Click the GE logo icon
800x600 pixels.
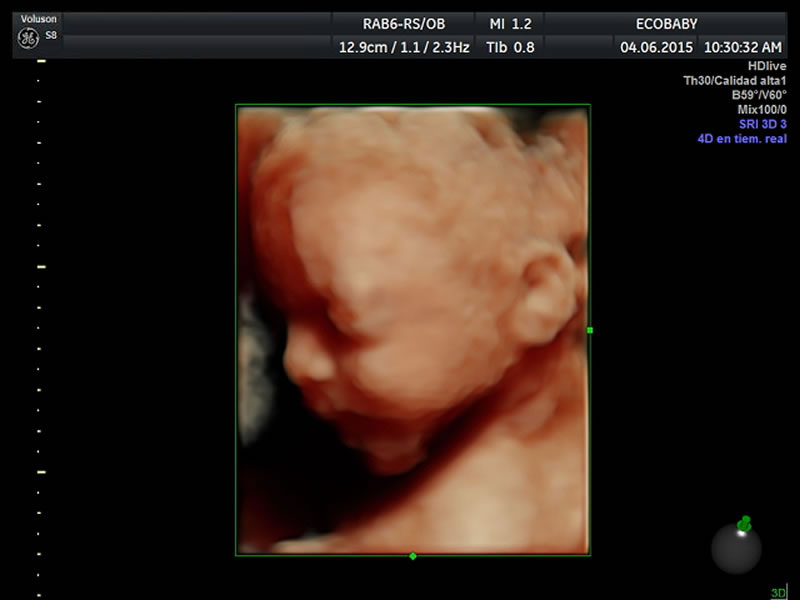pos(28,39)
